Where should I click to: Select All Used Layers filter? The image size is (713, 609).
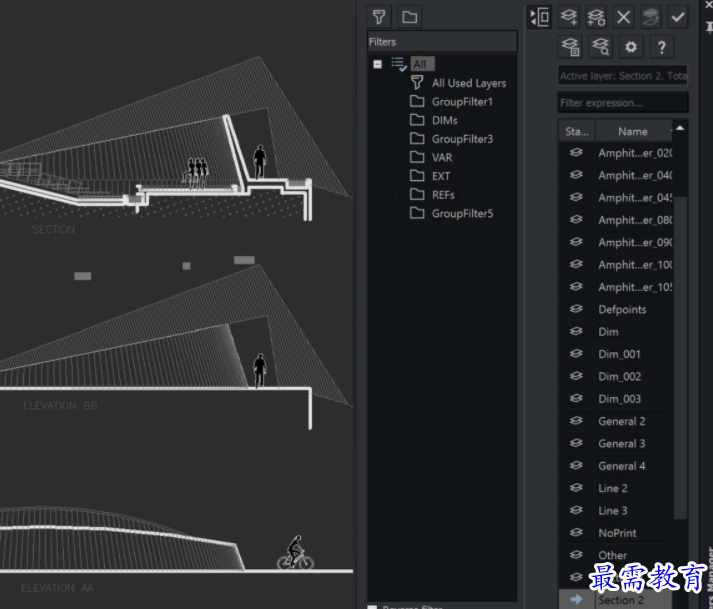[x=469, y=83]
